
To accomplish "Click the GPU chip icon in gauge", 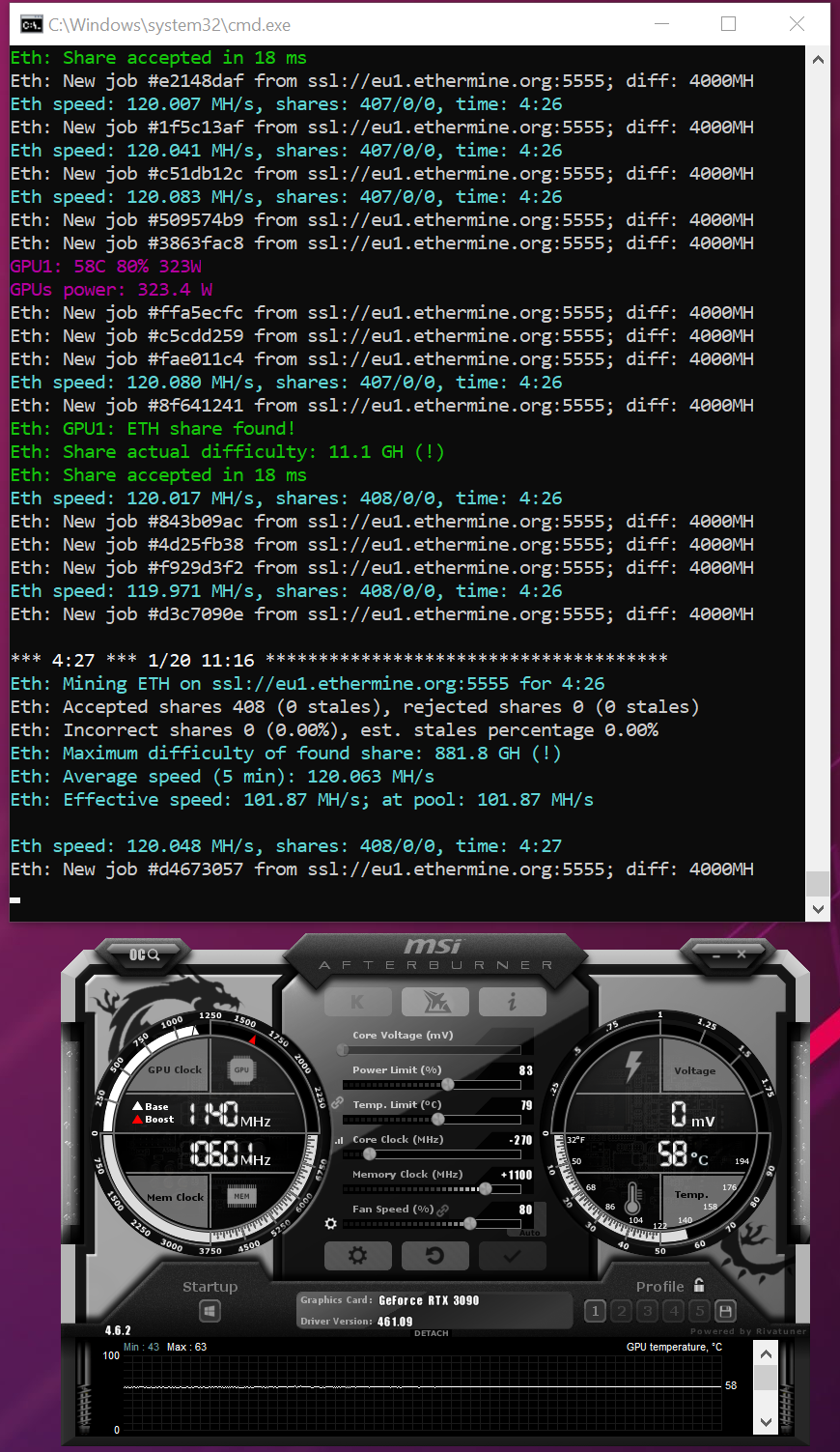I will click(241, 1069).
